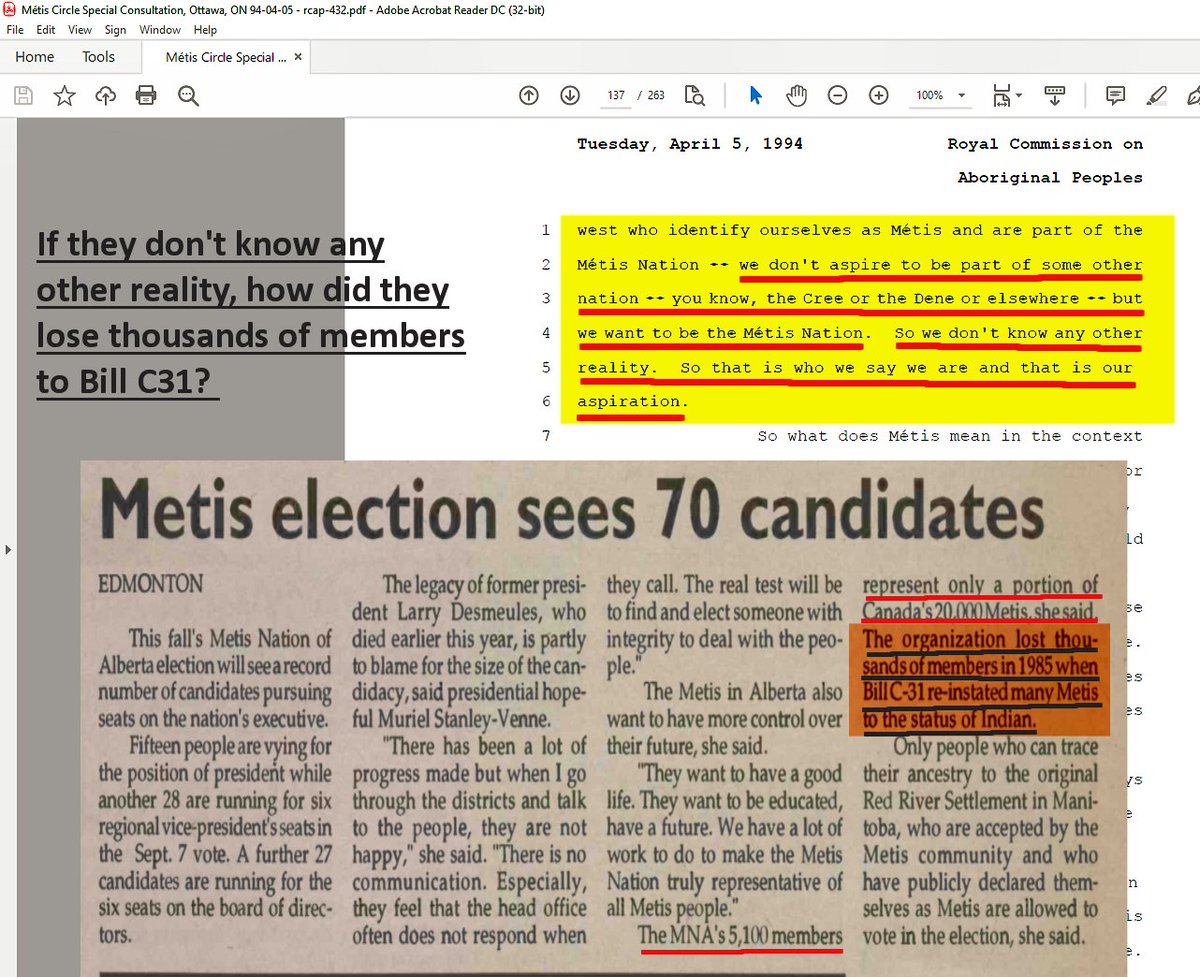Switch to the Home tab
1200x977 pixels.
(x=35, y=57)
